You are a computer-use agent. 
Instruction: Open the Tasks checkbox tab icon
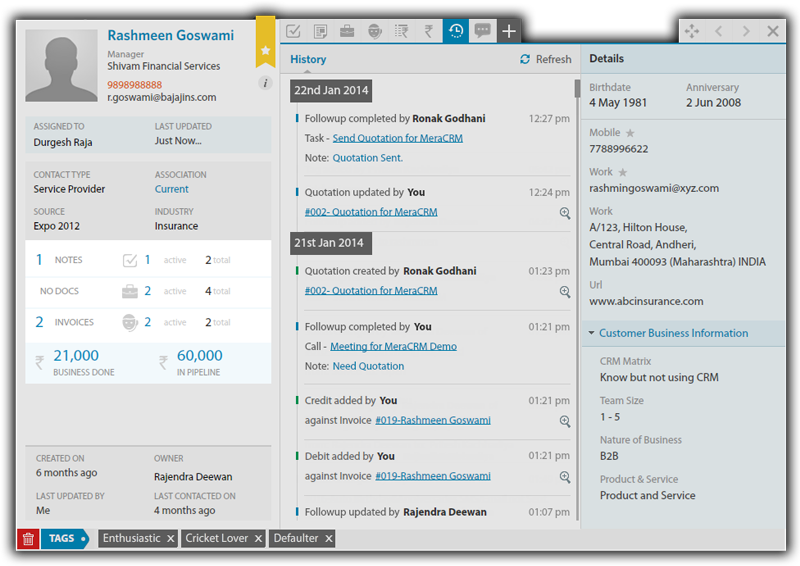click(x=293, y=31)
